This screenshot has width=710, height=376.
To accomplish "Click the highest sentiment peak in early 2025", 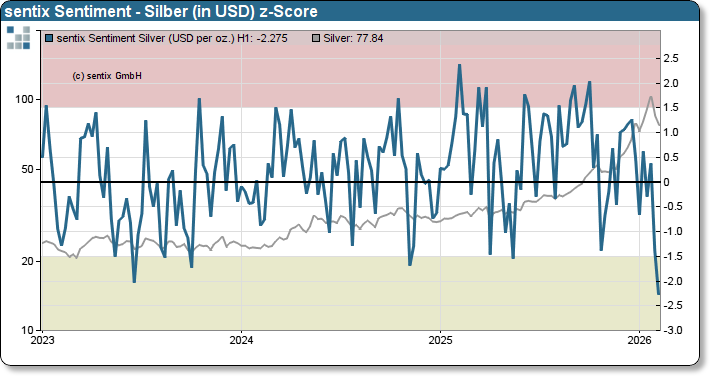I will coord(459,65).
